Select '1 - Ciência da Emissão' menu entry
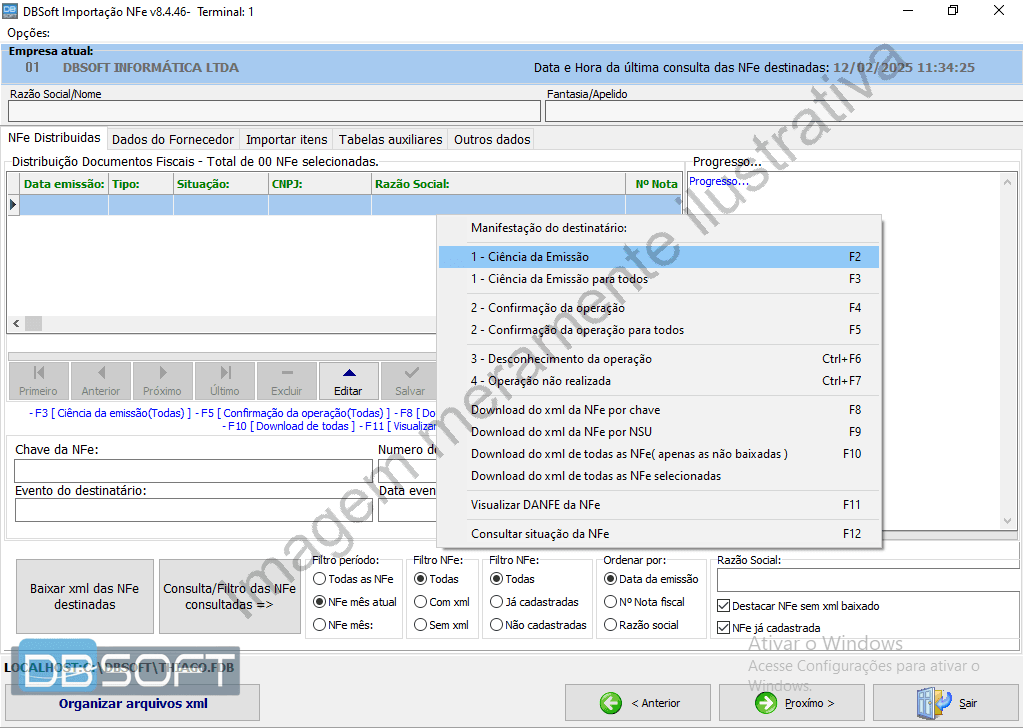The height and width of the screenshot is (728, 1023). pos(530,257)
